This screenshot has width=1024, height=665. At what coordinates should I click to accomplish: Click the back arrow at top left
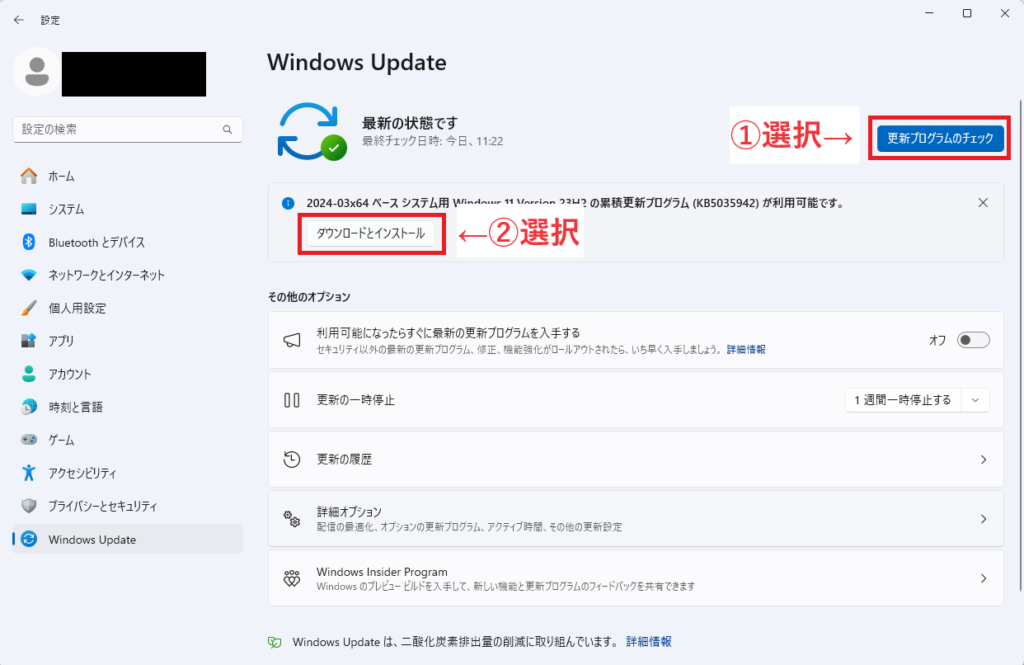(19, 20)
